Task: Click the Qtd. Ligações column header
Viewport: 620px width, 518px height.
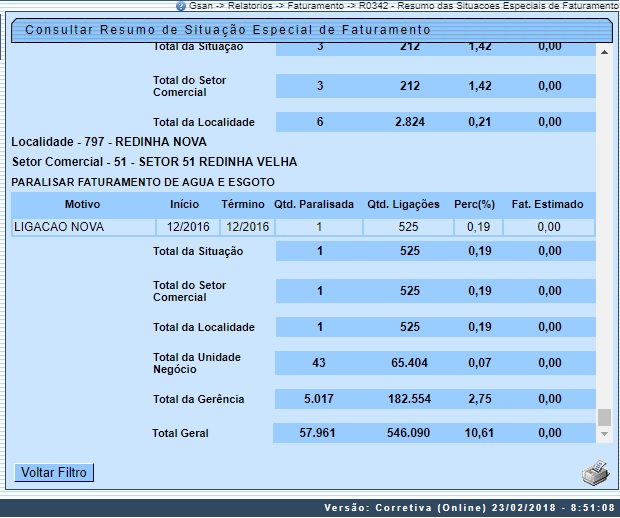Action: click(403, 204)
